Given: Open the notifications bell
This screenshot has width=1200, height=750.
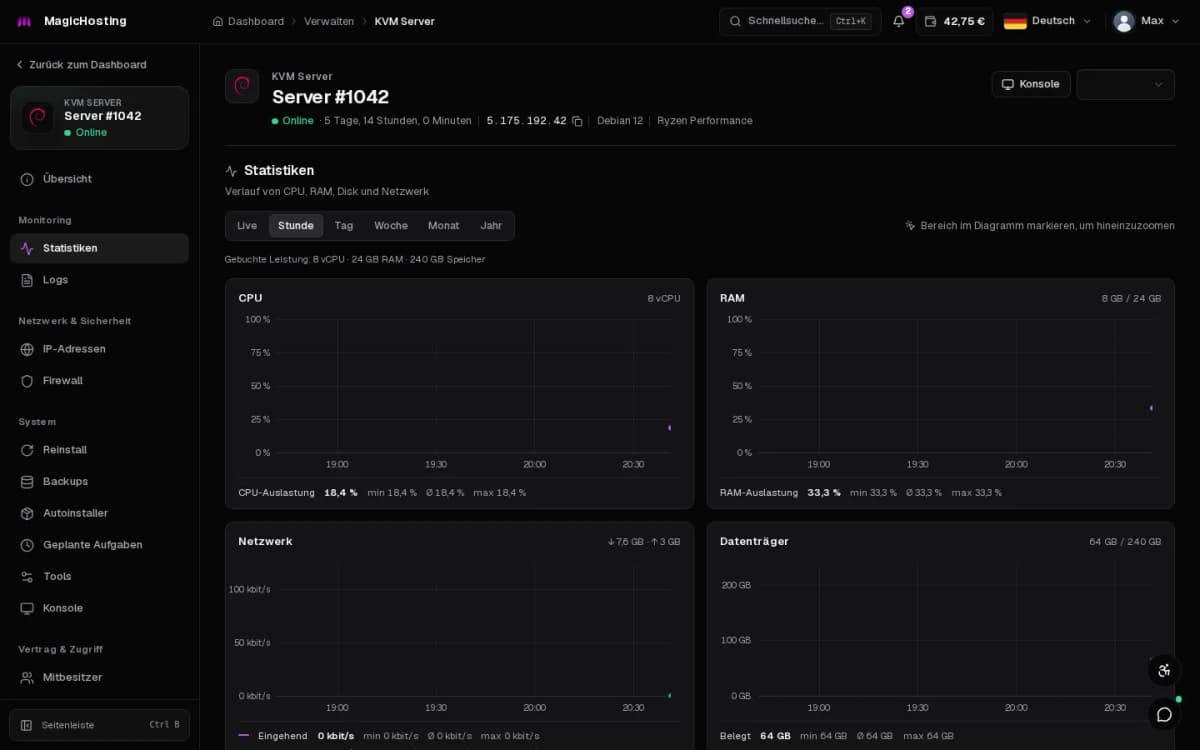Looking at the screenshot, I should [899, 21].
